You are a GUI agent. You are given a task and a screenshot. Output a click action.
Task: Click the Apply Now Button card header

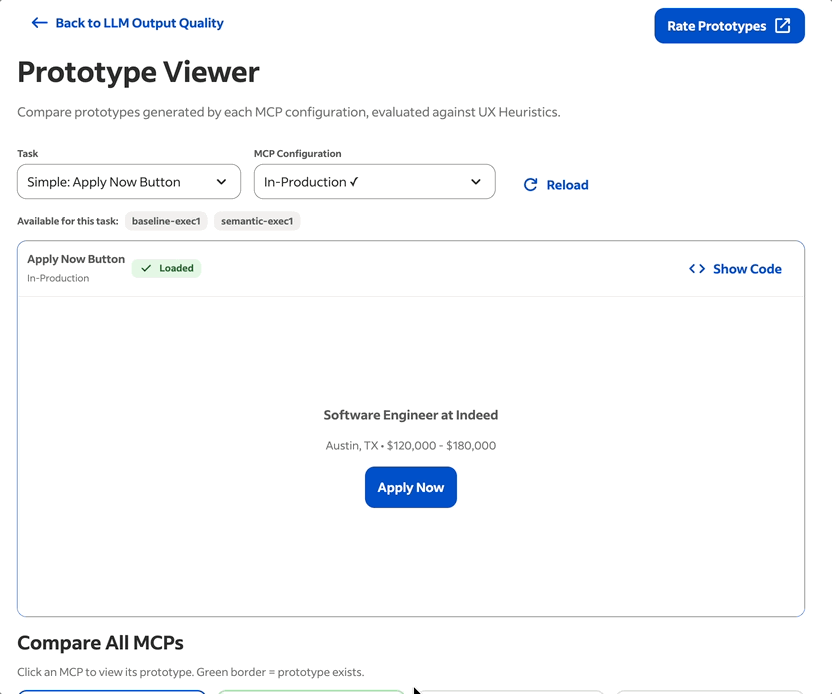(76, 258)
